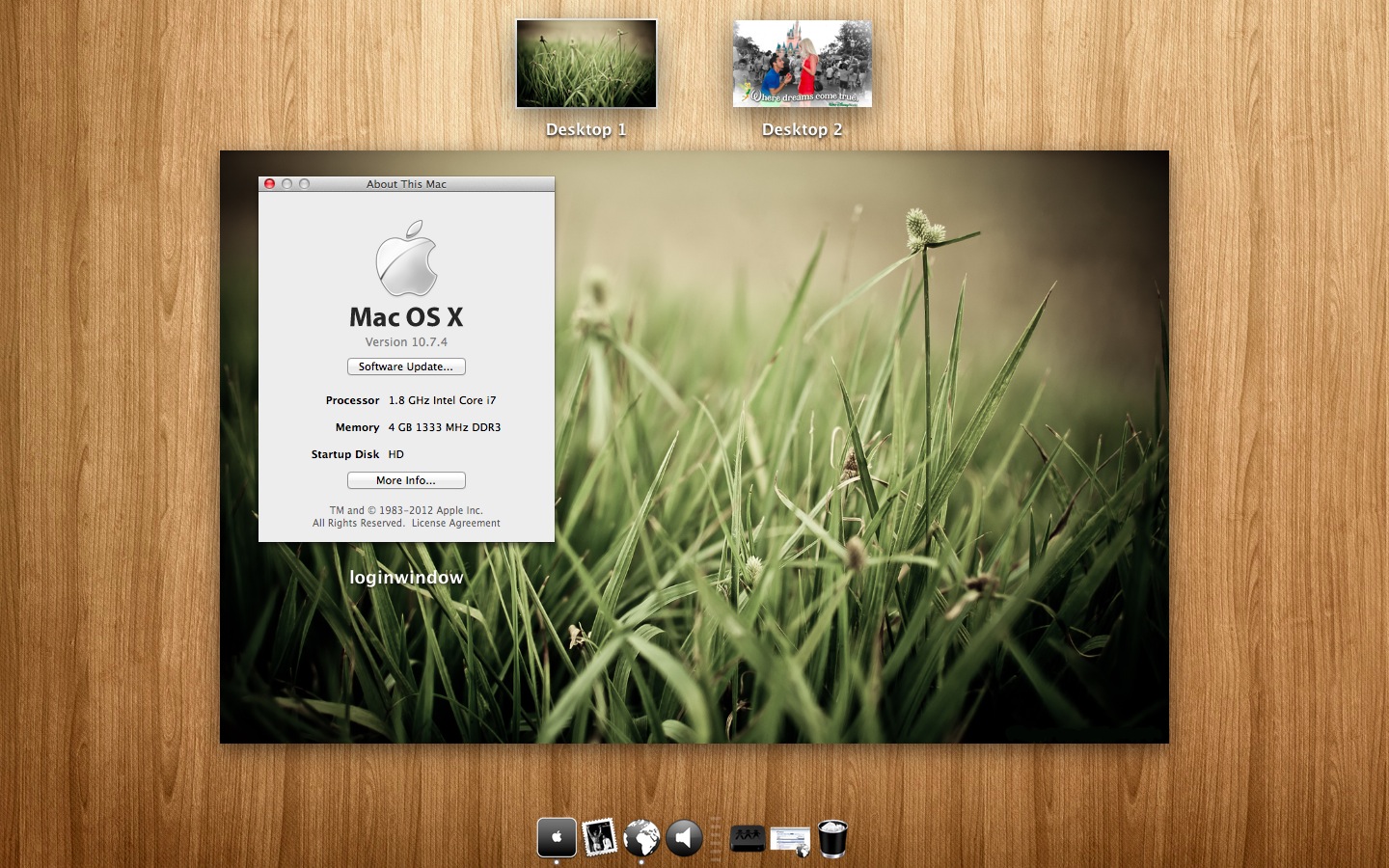Restore the minimized browser window in the Dock
Image resolution: width=1389 pixels, height=868 pixels.
(x=790, y=841)
